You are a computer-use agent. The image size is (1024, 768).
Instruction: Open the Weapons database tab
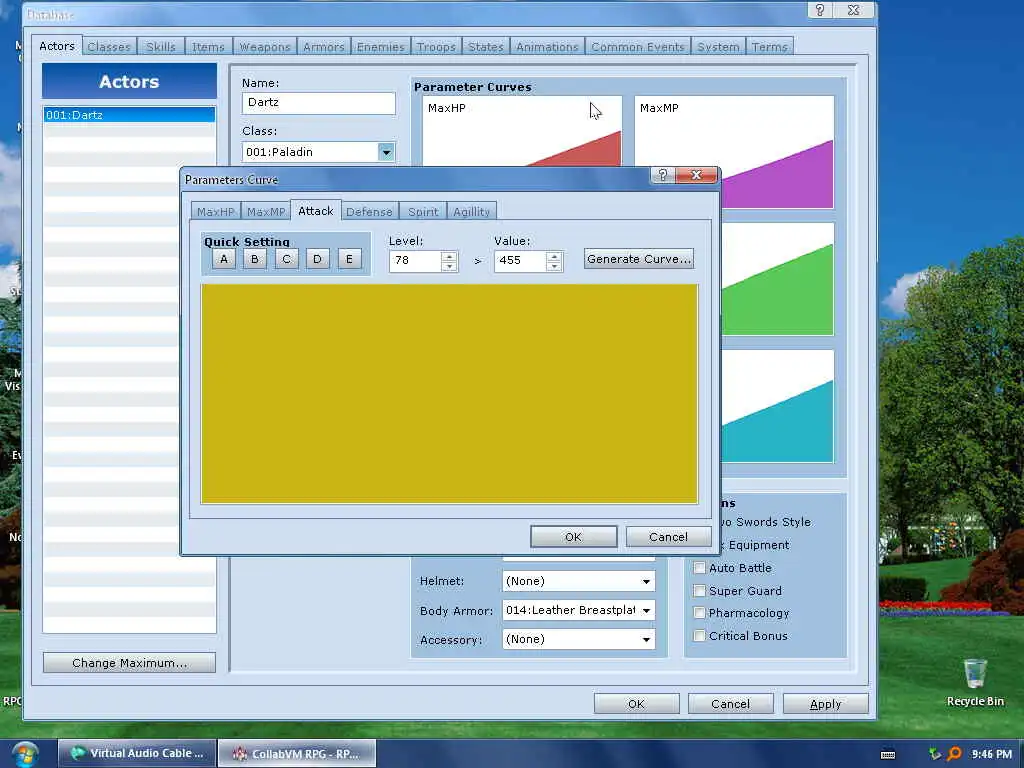[264, 47]
